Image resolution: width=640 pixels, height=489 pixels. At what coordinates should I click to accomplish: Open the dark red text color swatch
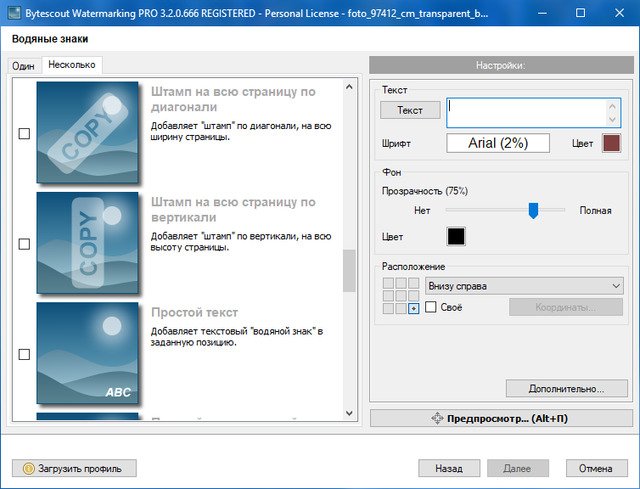[x=612, y=143]
